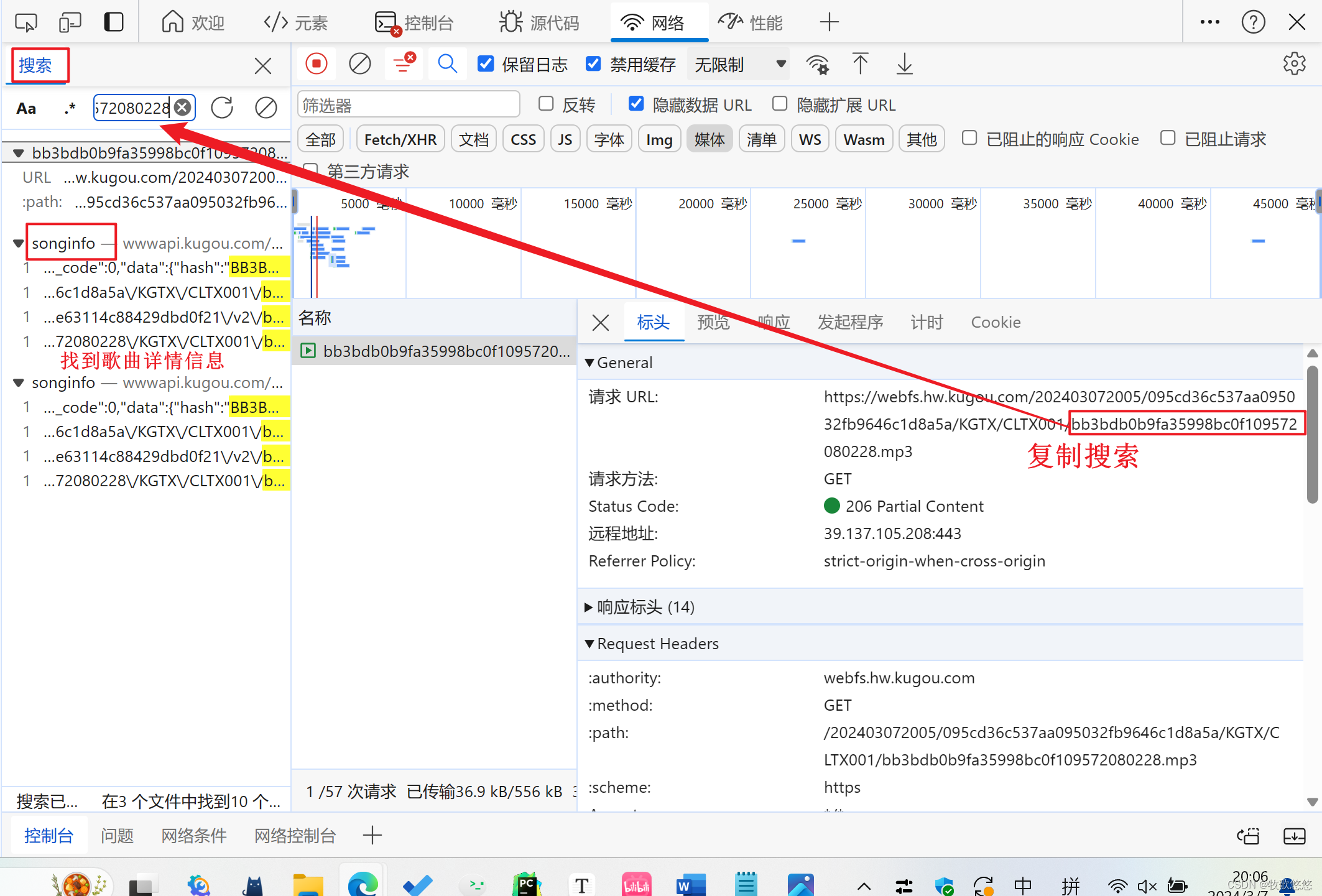Open network conditions wifi icon

[x=817, y=64]
